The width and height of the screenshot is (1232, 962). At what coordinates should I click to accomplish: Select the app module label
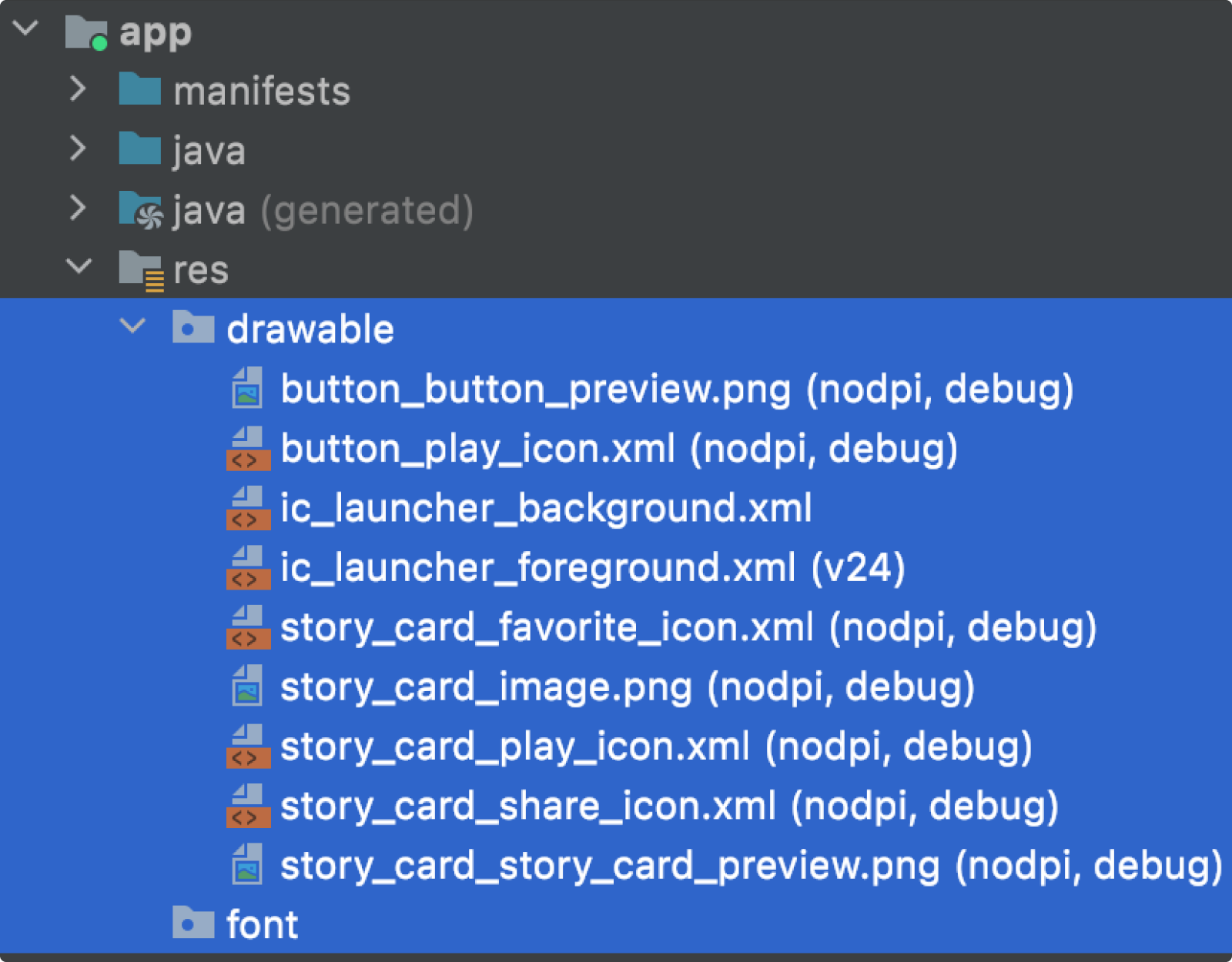(156, 34)
